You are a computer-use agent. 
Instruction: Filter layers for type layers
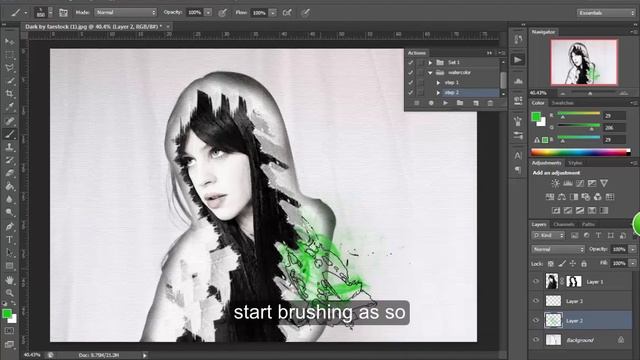pyautogui.click(x=598, y=236)
